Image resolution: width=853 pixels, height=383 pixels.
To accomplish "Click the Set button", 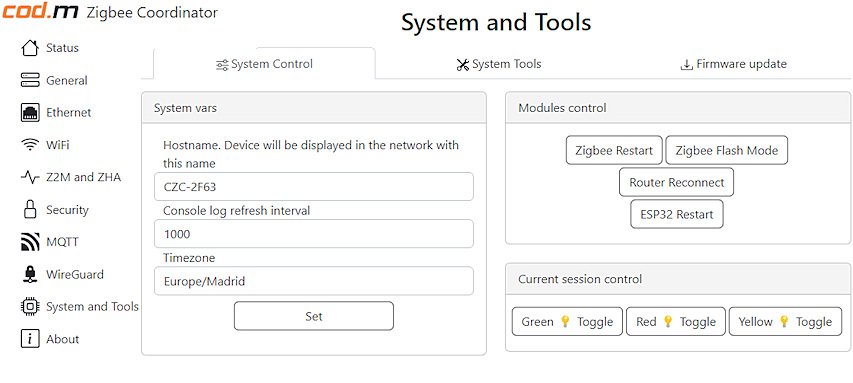I will pyautogui.click(x=314, y=316).
